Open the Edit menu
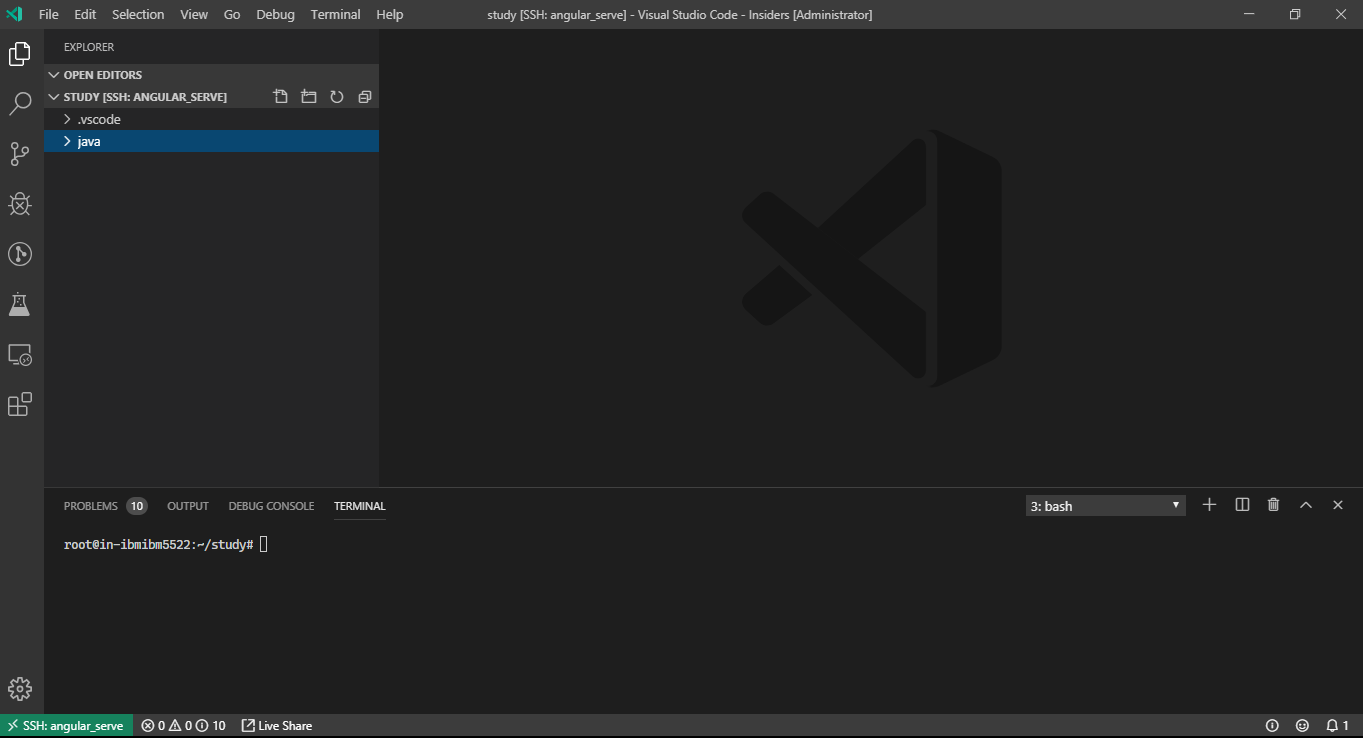1365x738 pixels. point(85,14)
